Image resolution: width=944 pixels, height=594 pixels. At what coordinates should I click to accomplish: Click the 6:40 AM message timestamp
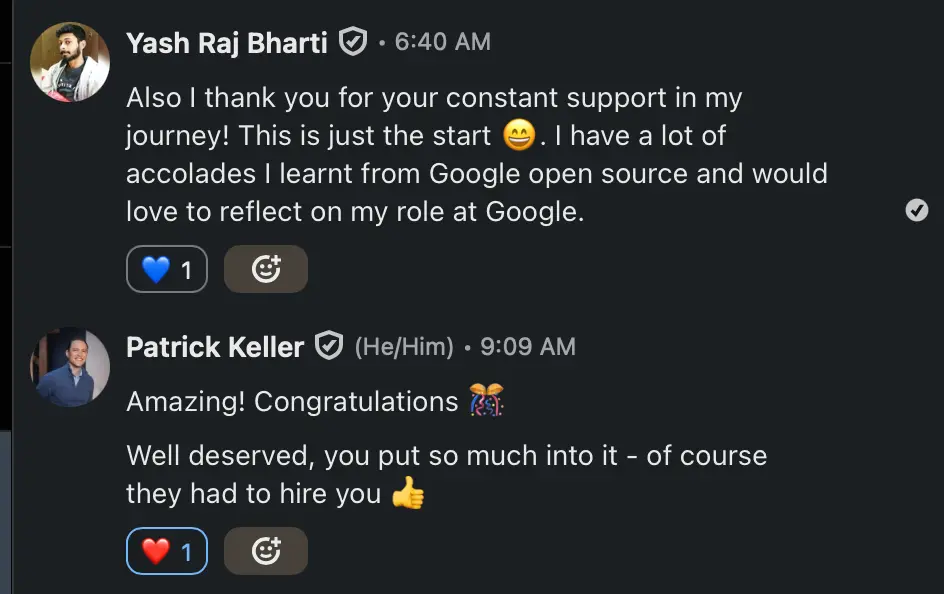coord(442,42)
